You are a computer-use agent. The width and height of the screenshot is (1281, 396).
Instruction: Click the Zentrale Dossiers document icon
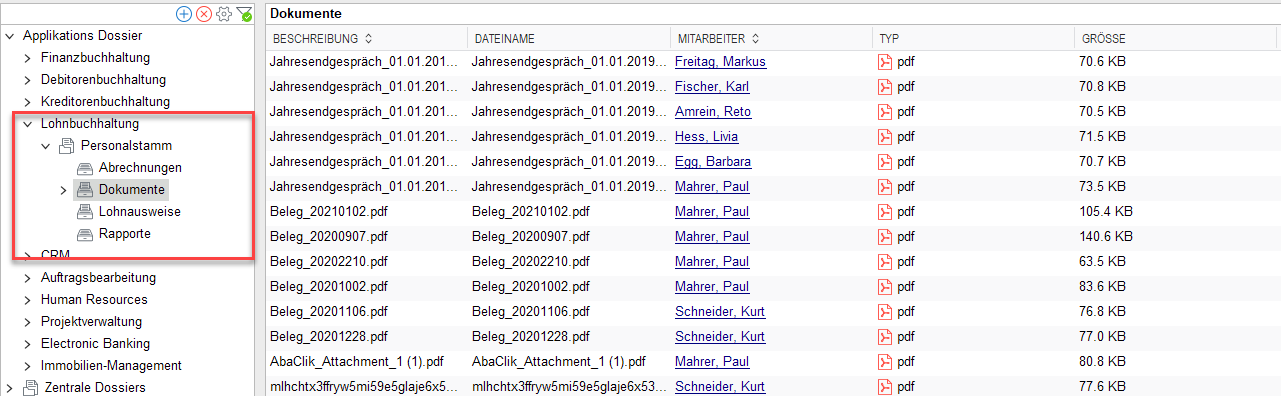(31, 387)
